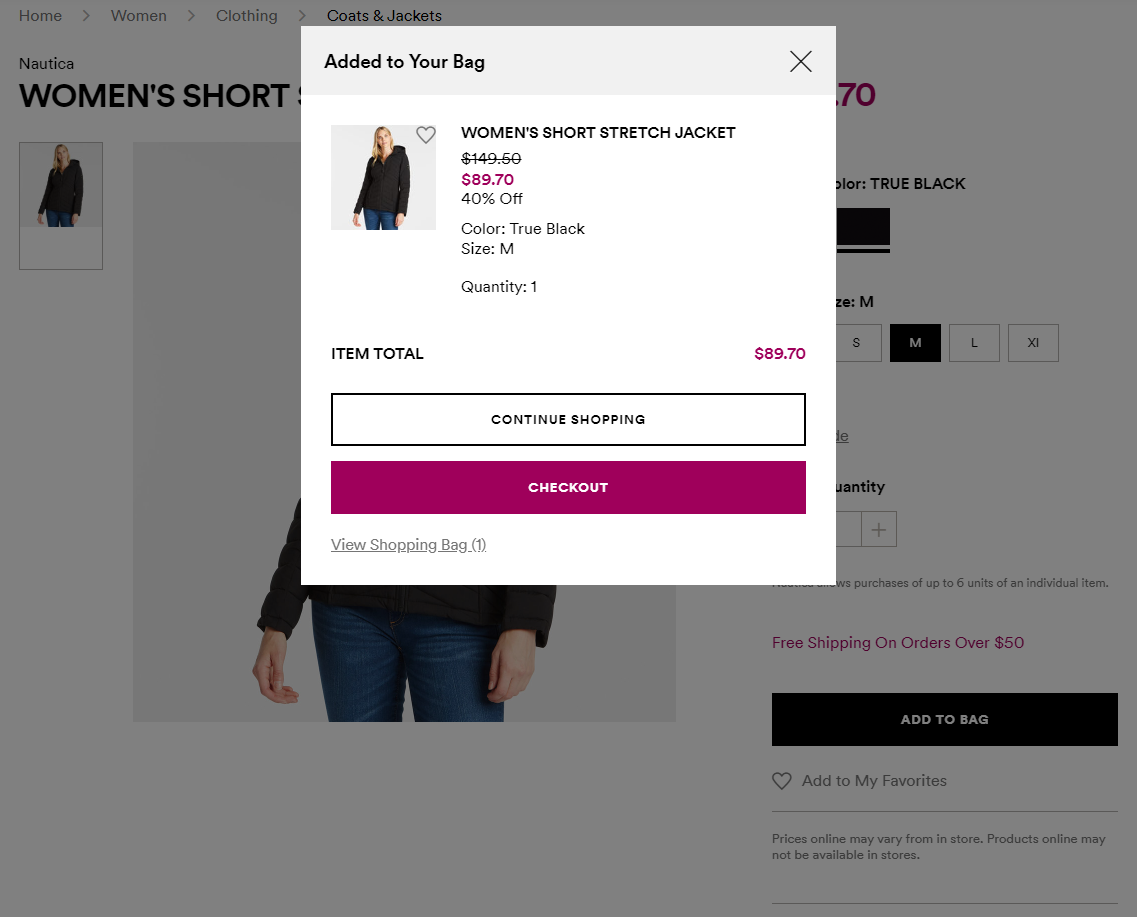Click the heart icon on the bag item image
The height and width of the screenshot is (917, 1137).
coord(426,135)
